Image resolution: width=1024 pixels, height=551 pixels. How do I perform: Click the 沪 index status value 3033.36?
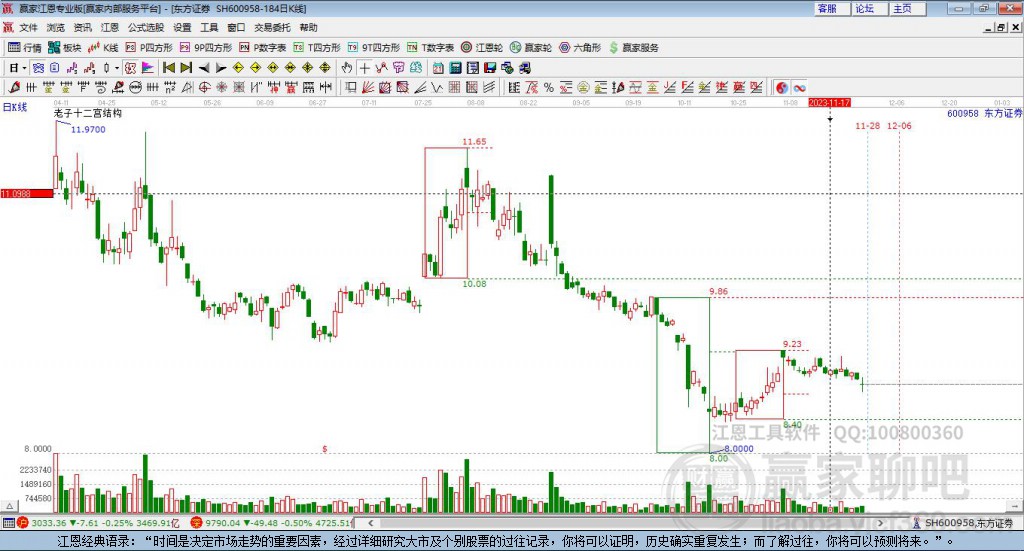tap(49, 523)
